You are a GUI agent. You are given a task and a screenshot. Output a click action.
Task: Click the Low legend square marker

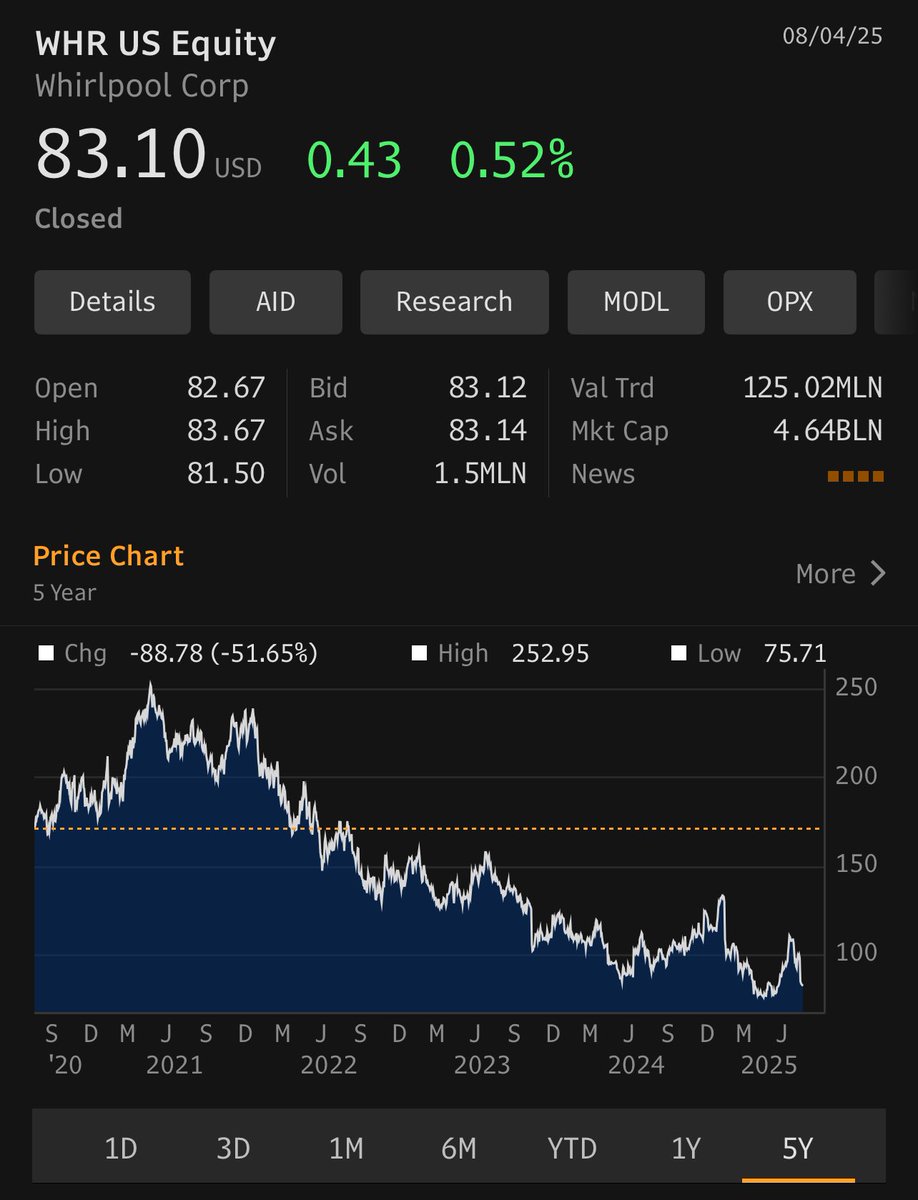click(x=679, y=654)
